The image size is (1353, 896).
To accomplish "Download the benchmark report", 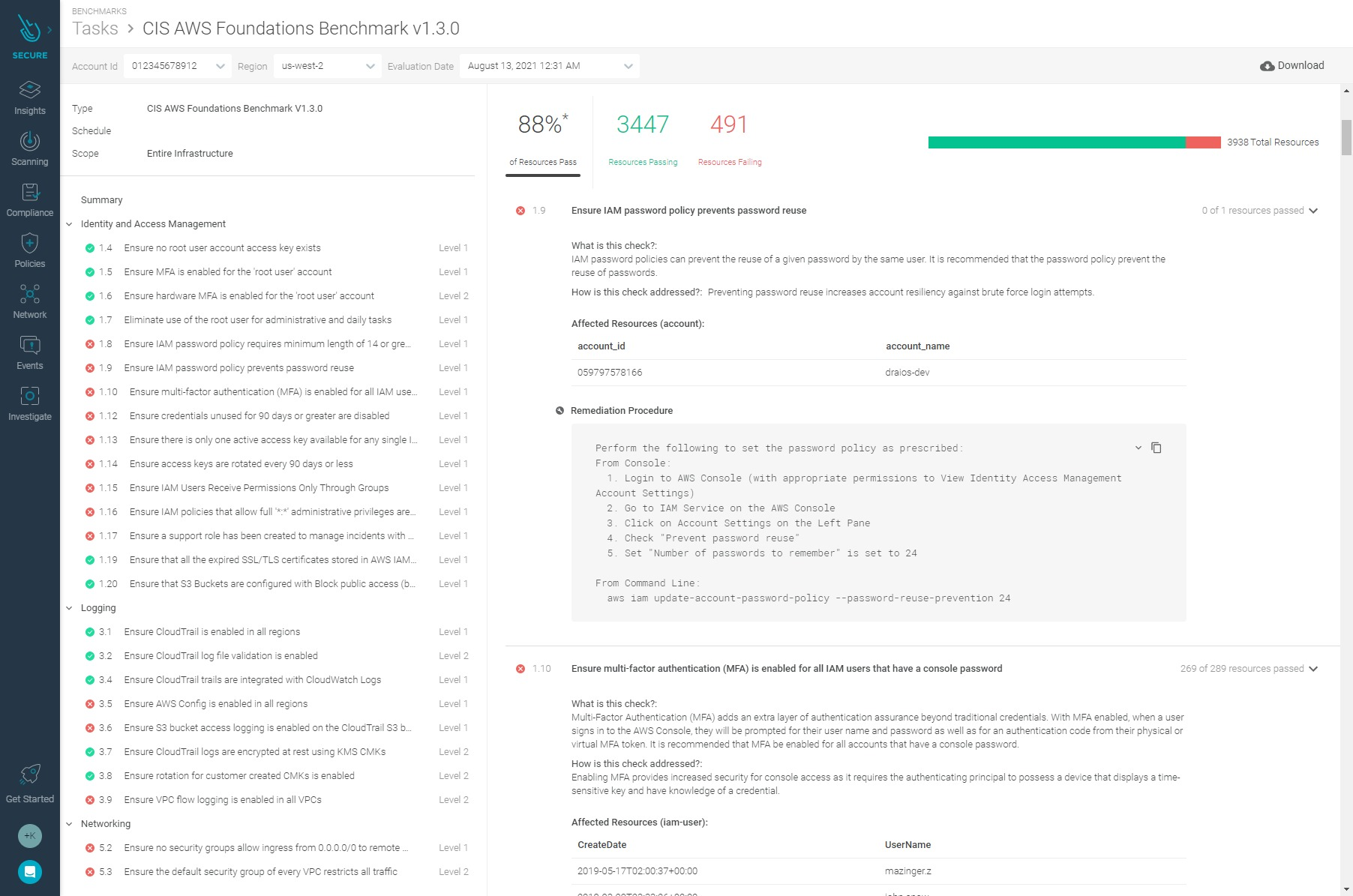I will click(x=1291, y=65).
